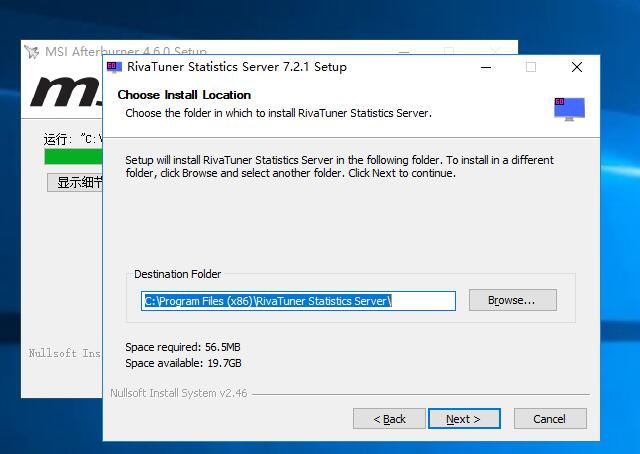
Task: Minimize the RivaTuner Setup window
Action: pyautogui.click(x=486, y=67)
